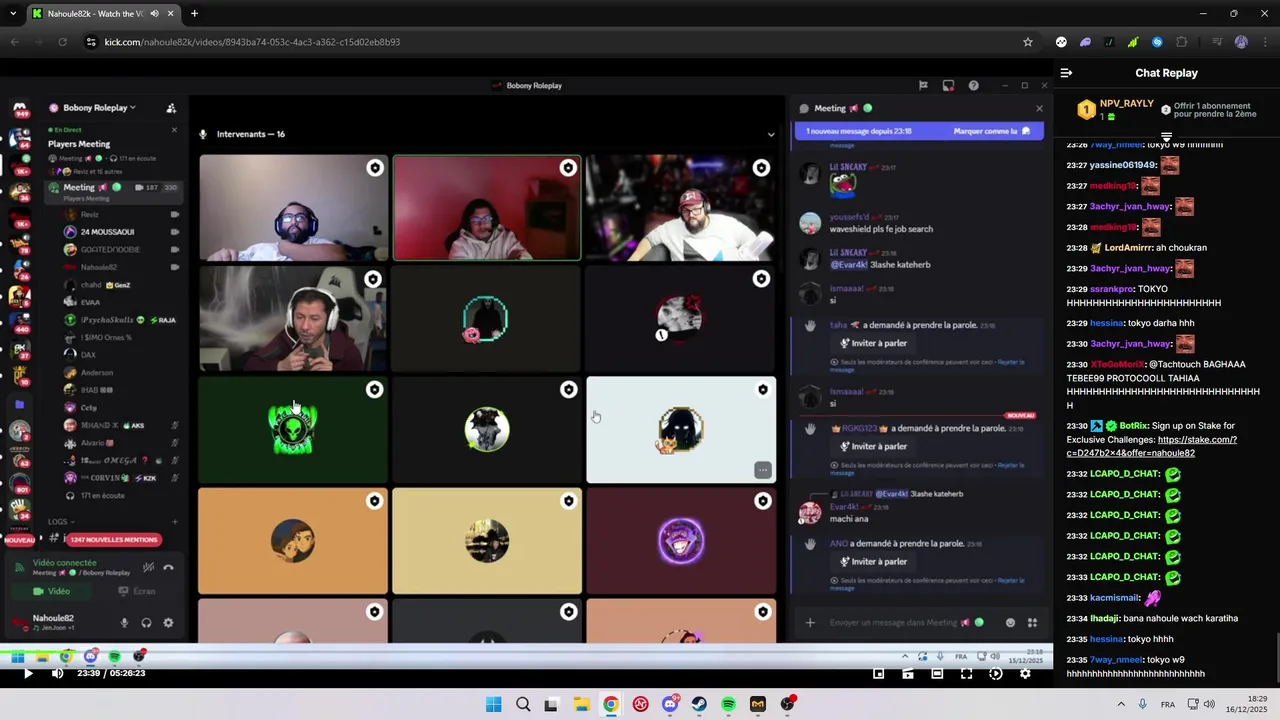Toggle the Discord headphones deafen icon
The image size is (1280, 720).
(x=146, y=622)
